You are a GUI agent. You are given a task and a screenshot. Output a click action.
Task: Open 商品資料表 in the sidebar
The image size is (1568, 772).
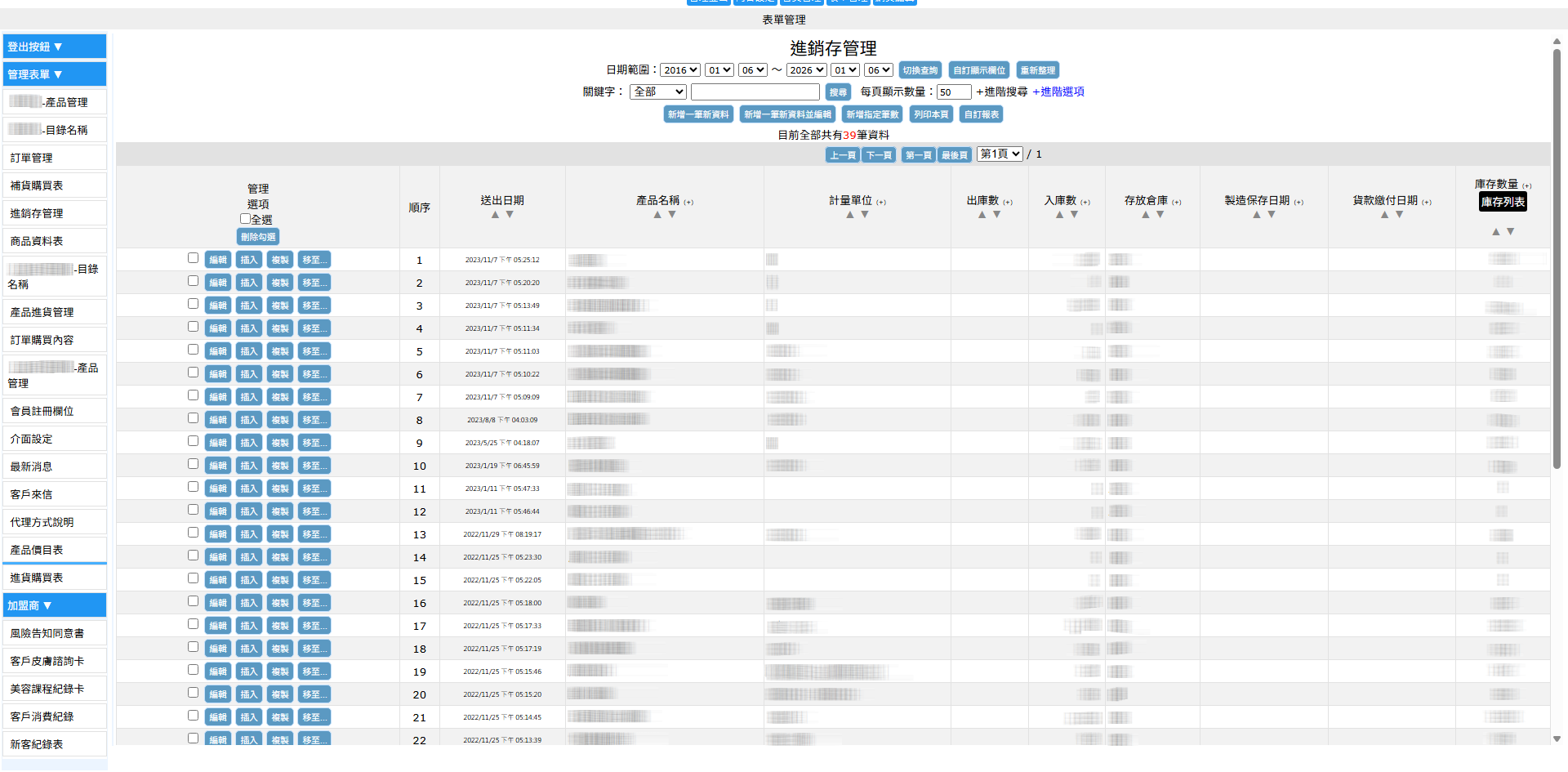55,241
